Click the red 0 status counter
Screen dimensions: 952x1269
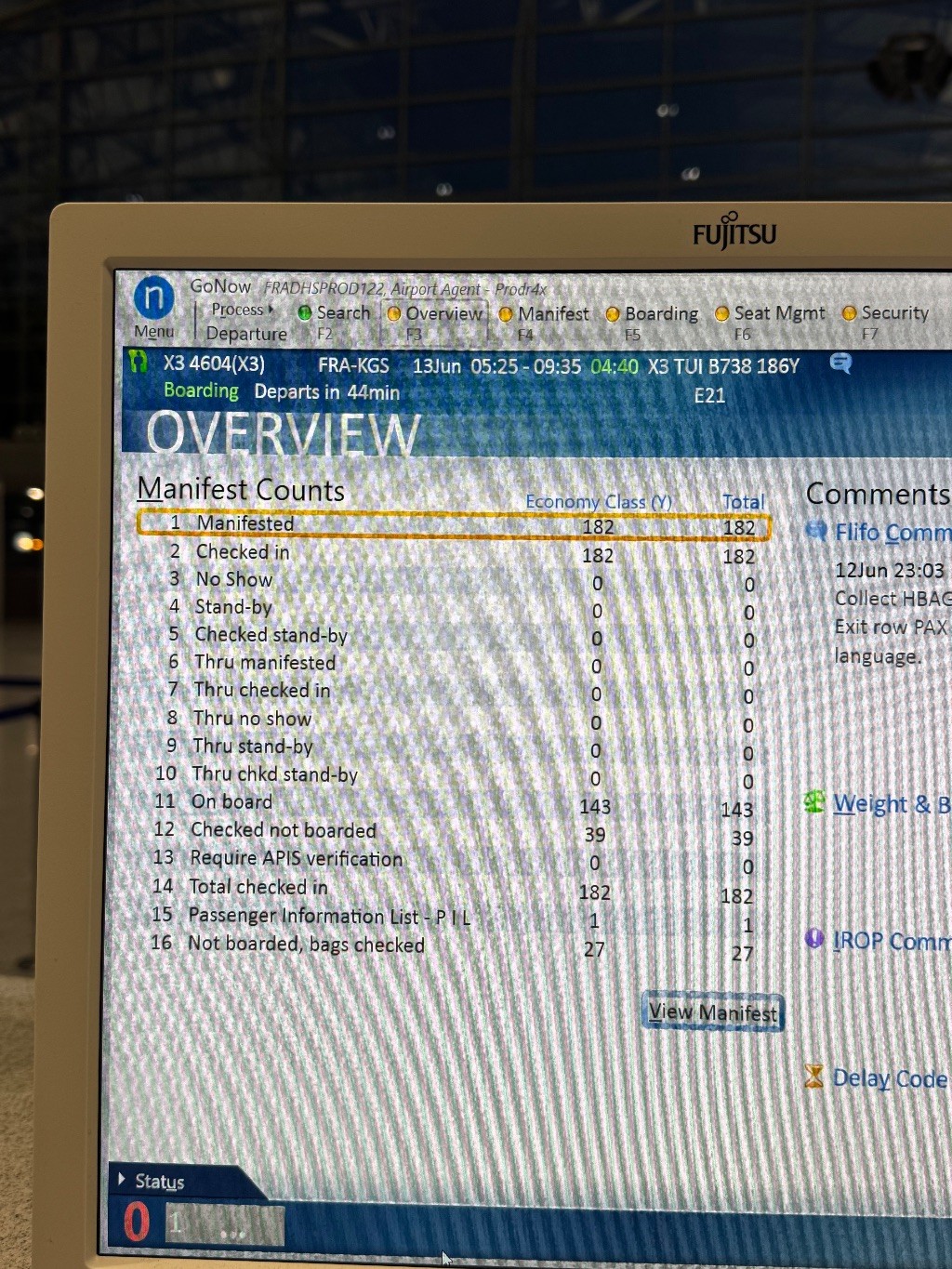(137, 1222)
